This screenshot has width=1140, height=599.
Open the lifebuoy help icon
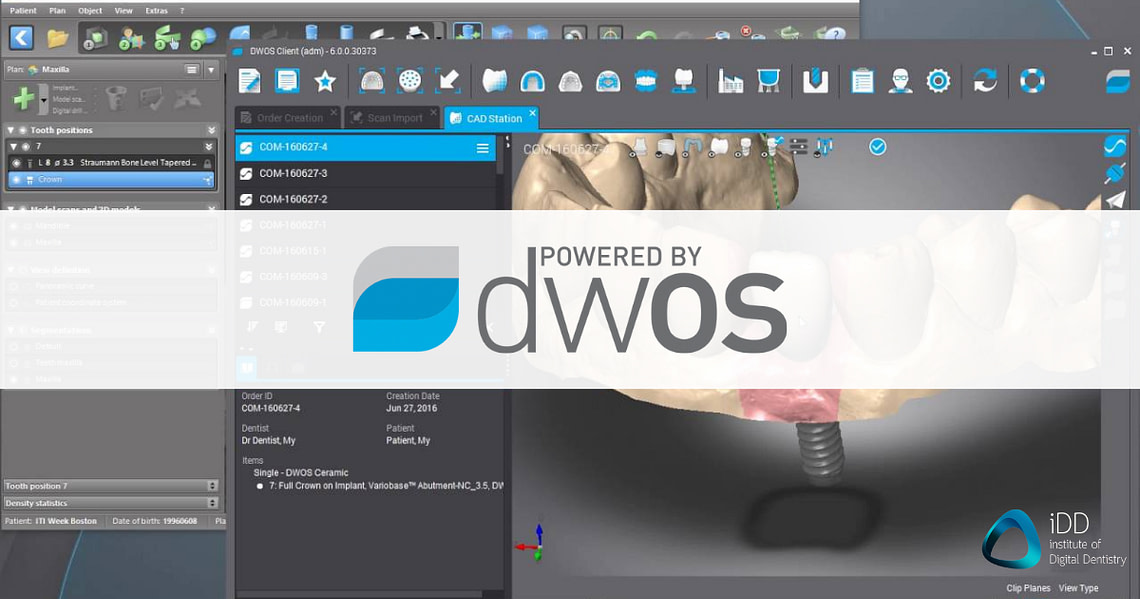coord(1032,81)
